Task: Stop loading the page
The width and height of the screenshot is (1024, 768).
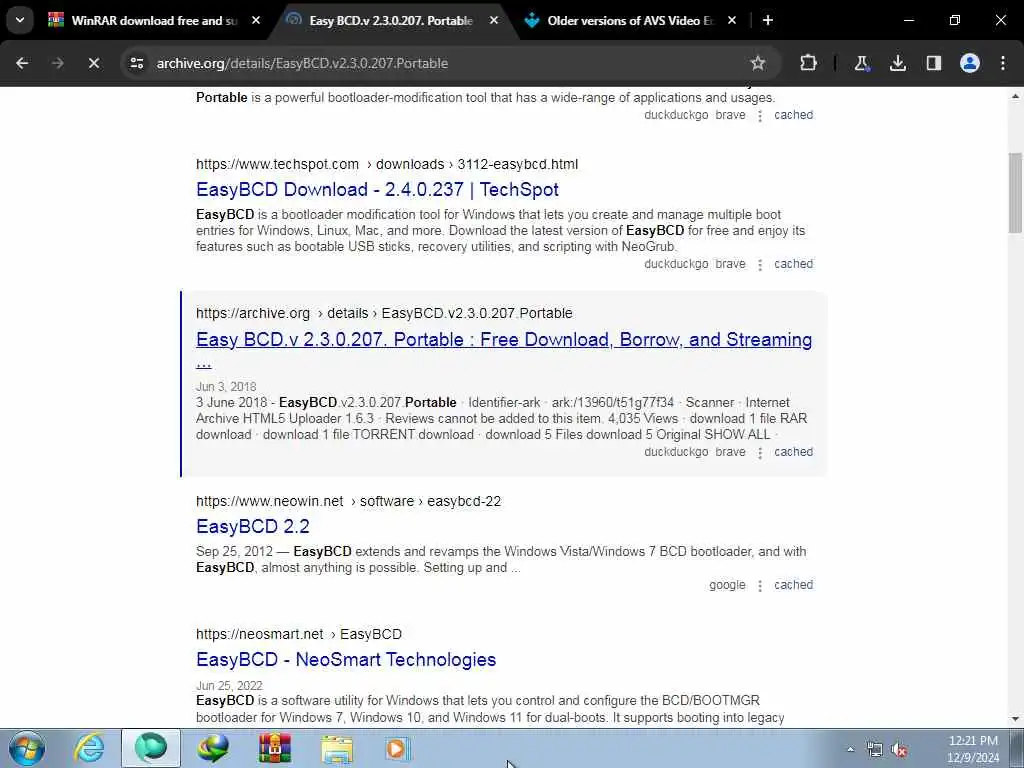Action: [x=93, y=63]
